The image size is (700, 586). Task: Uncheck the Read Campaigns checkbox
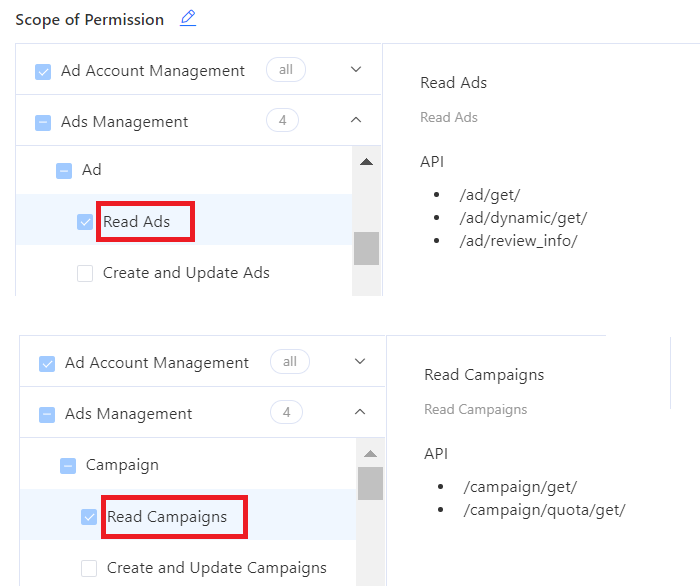(89, 517)
